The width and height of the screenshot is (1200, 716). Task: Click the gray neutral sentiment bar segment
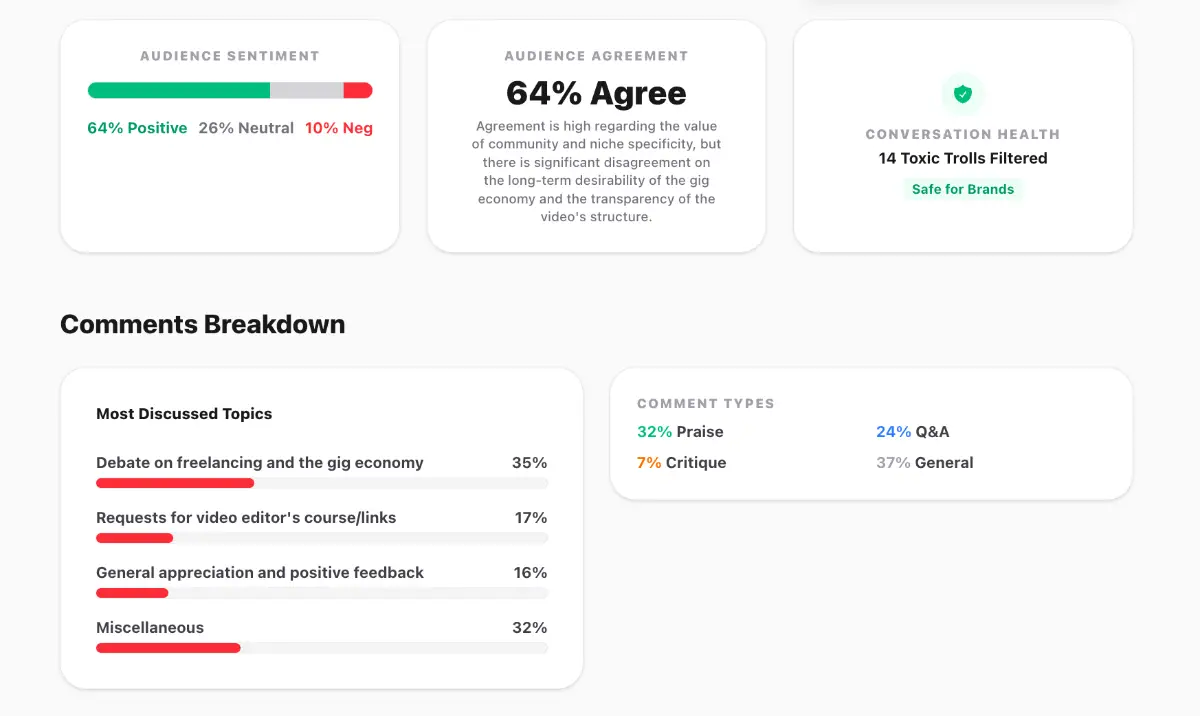[306, 90]
